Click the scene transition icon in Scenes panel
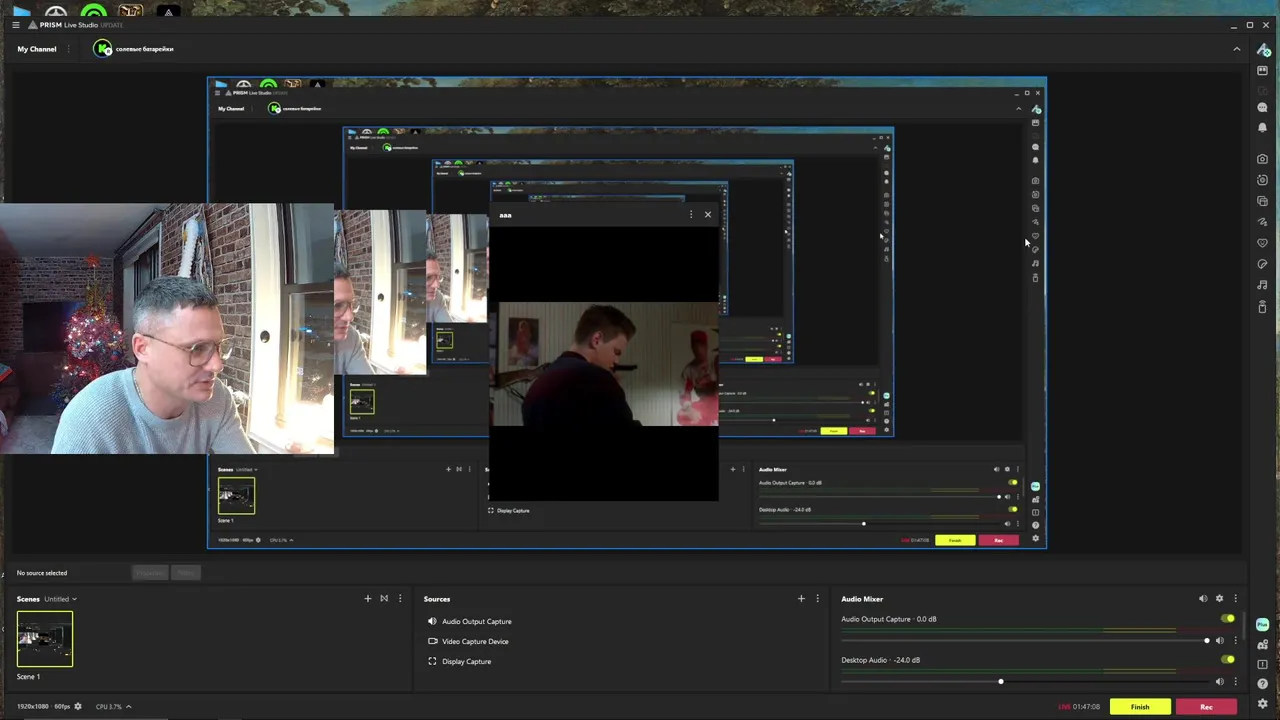The height and width of the screenshot is (720, 1280). point(384,599)
